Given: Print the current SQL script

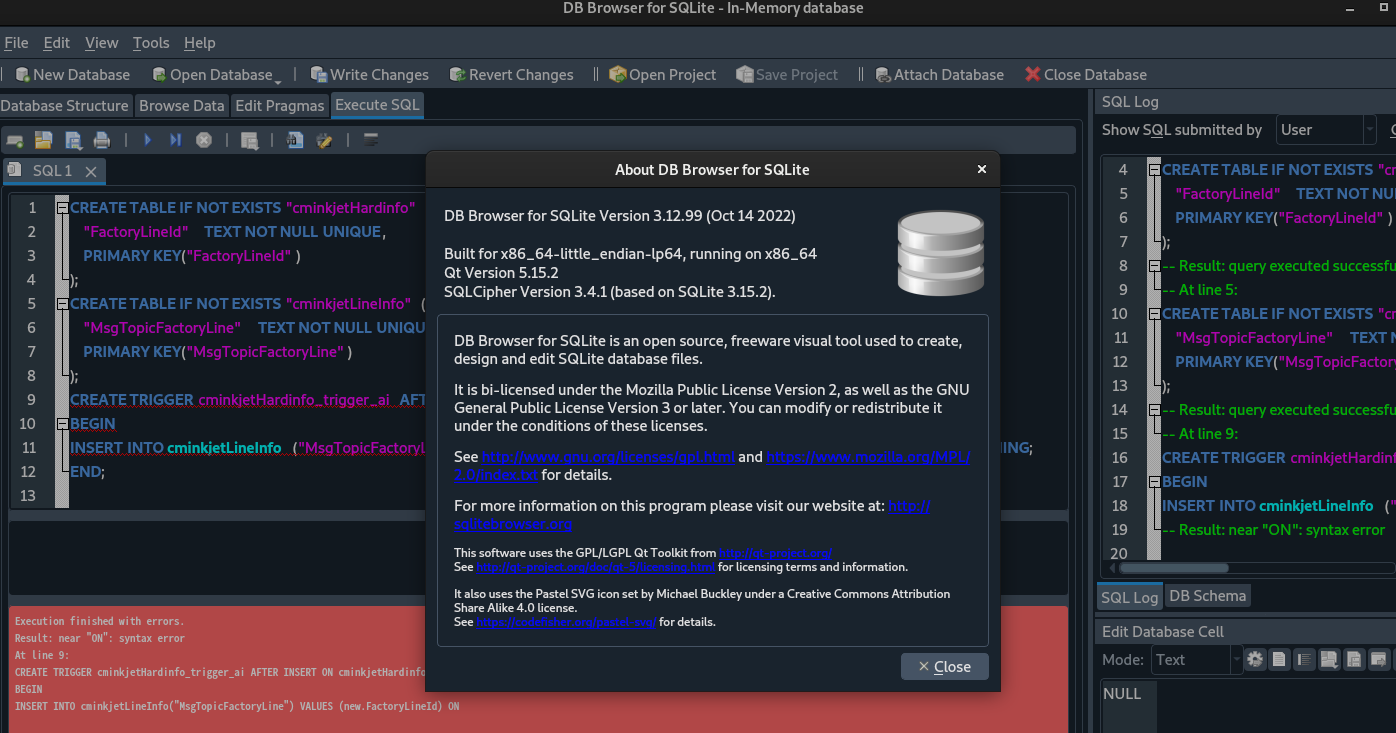Looking at the screenshot, I should point(101,140).
